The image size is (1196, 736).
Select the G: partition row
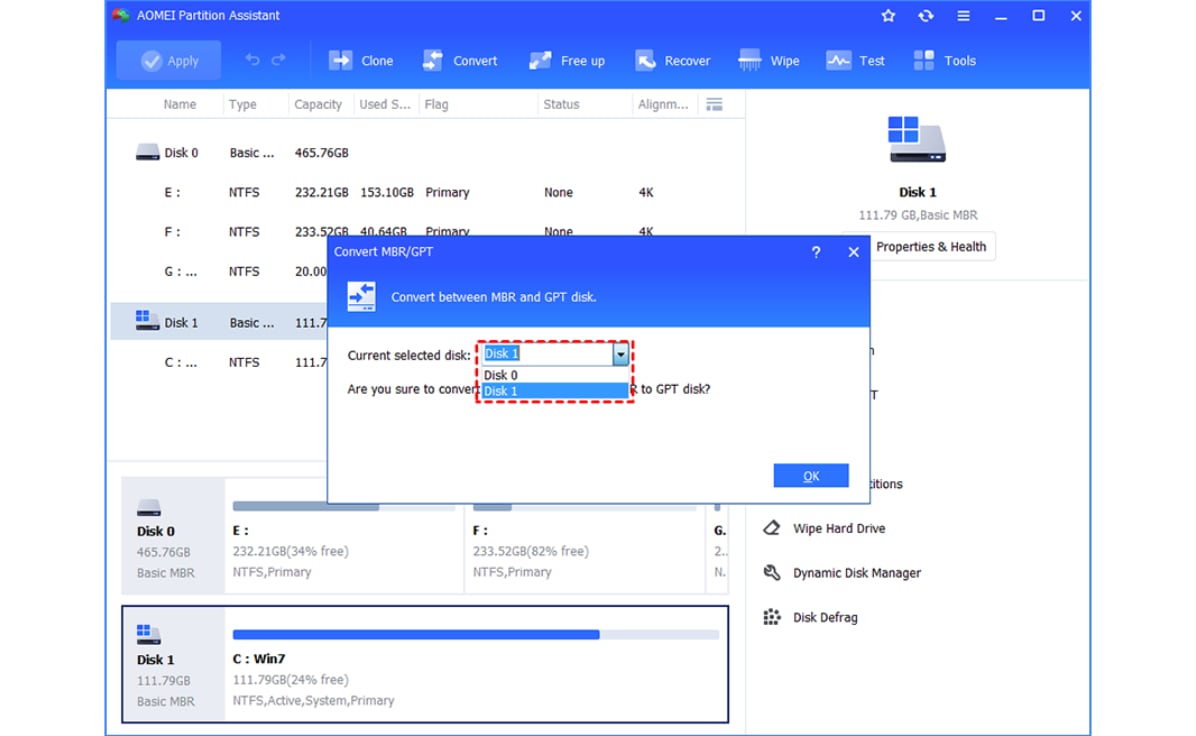tap(220, 272)
